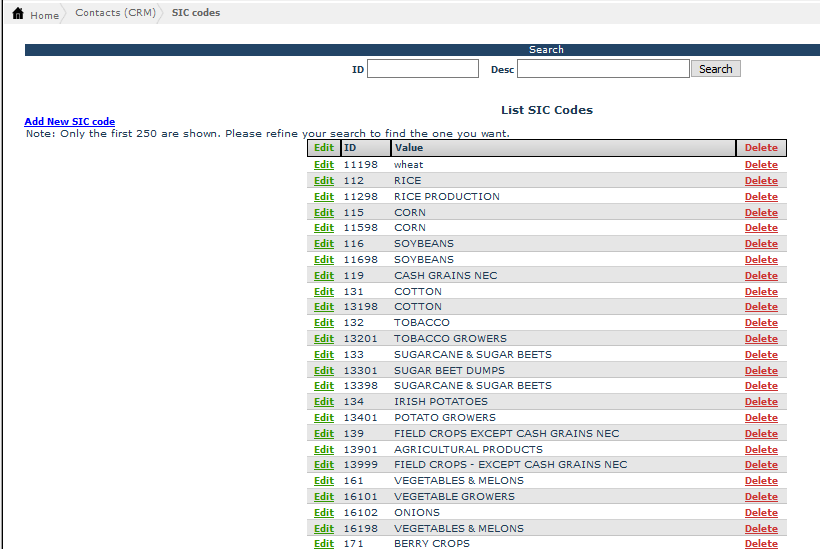Viewport: 820px width, 549px height.
Task: Edit the TOBACCO GROWERS entry
Action: click(x=323, y=339)
